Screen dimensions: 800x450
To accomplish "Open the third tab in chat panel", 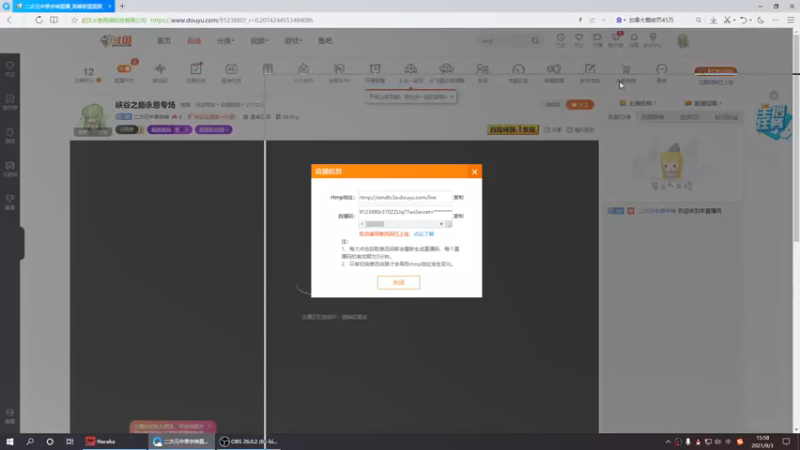I will (689, 117).
